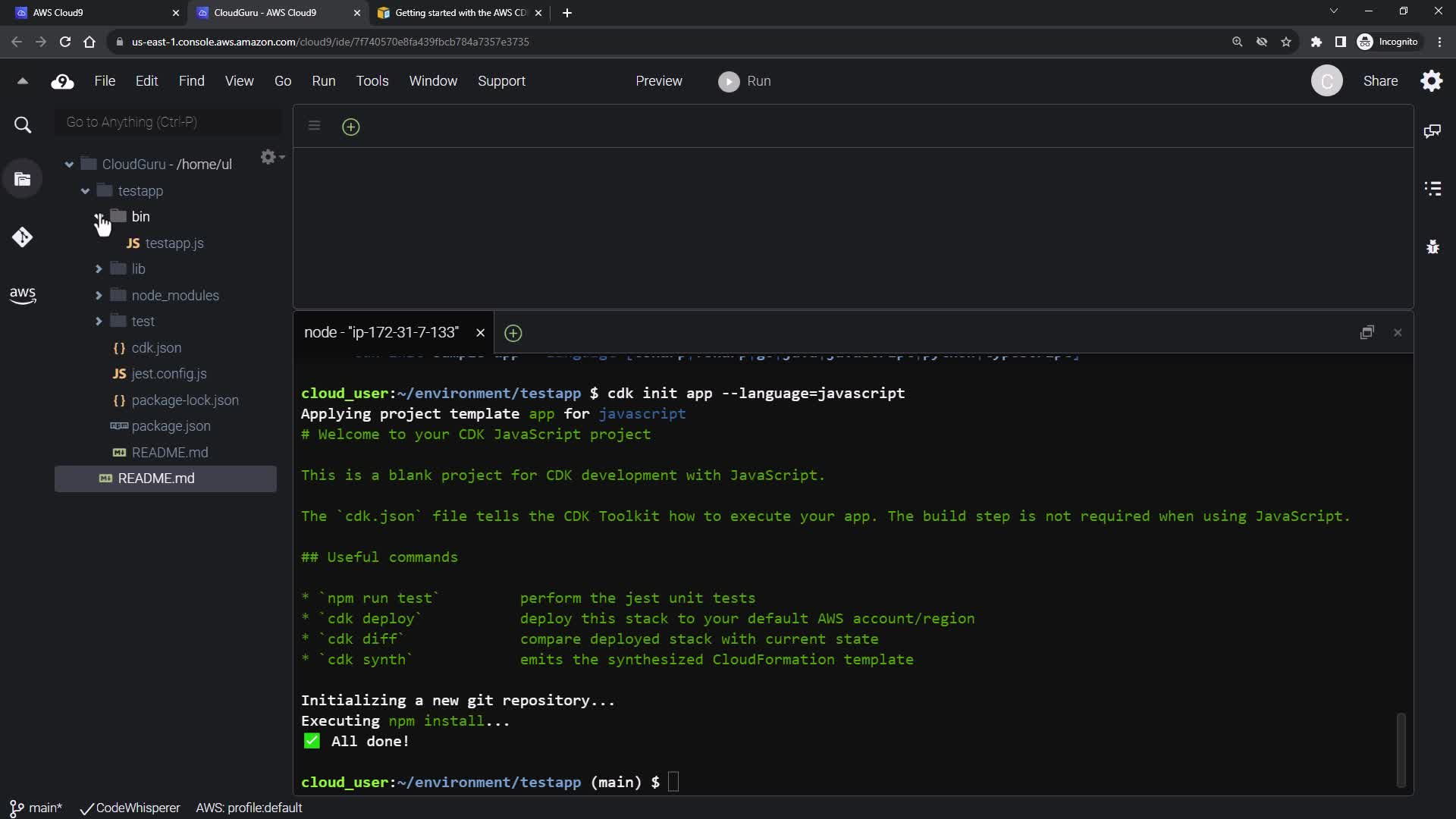Open the file tree settings gear dropdown
The width and height of the screenshot is (1456, 819).
(271, 157)
